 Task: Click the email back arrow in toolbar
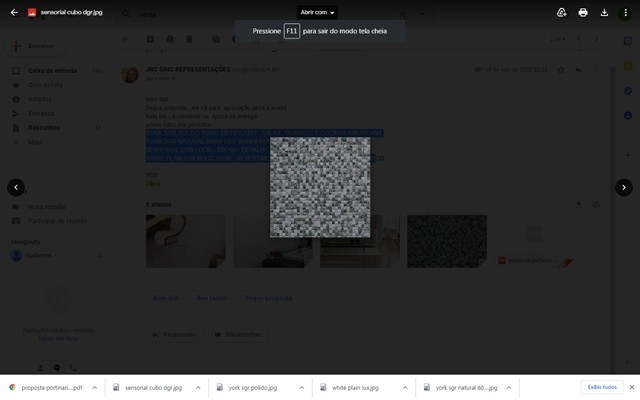click(x=125, y=39)
